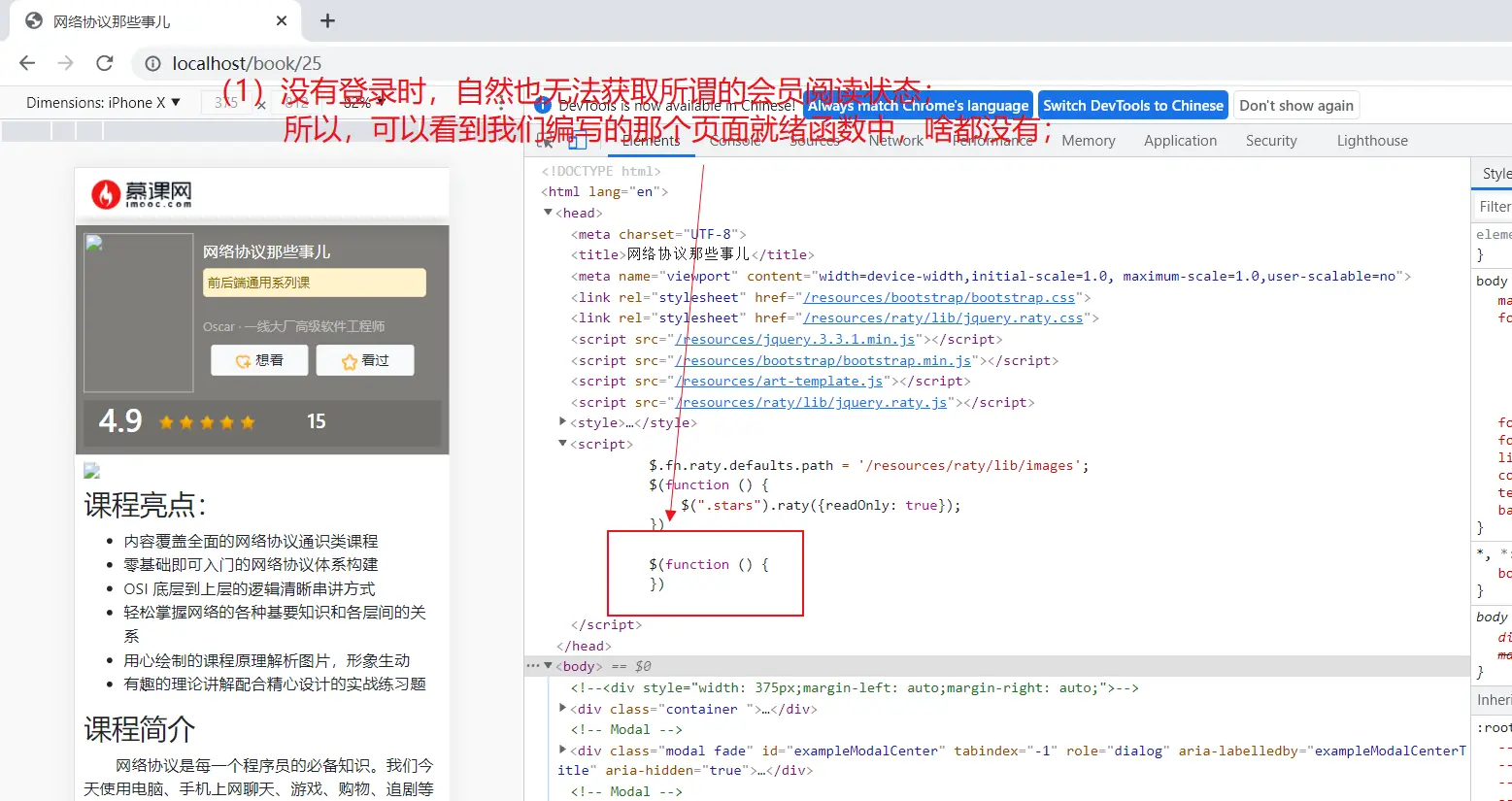Viewport: 1512px width, 801px height.
Task: Close the 网络协议那些事儿 tab
Action: 282,20
